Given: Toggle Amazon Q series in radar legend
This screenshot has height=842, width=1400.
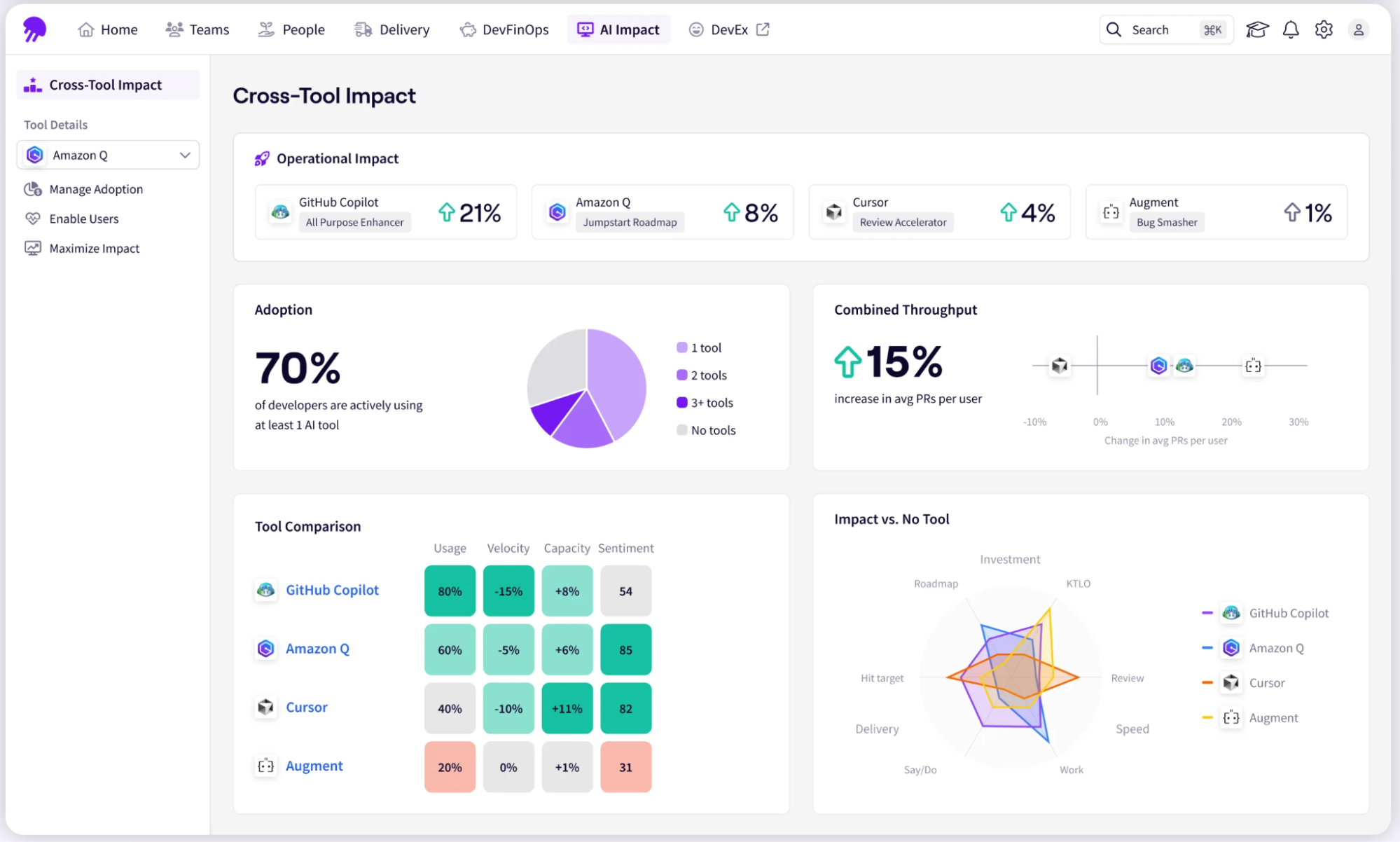Looking at the screenshot, I should pos(1253,648).
